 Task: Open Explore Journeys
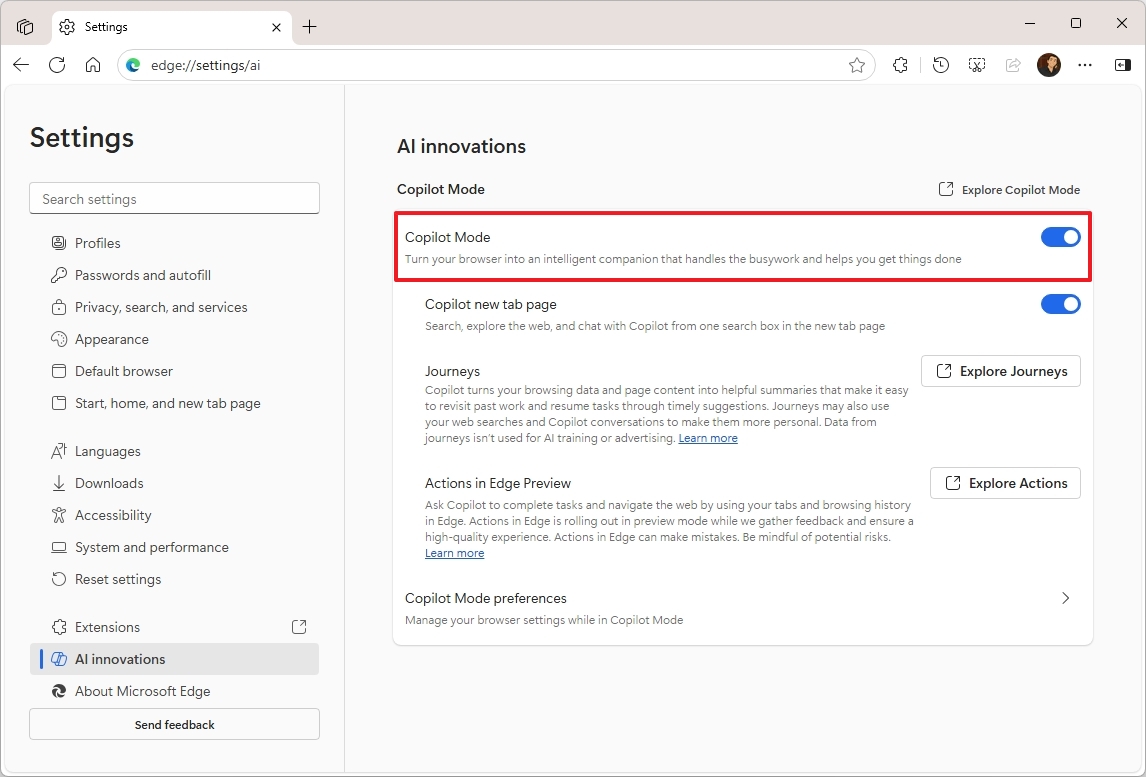(1000, 371)
